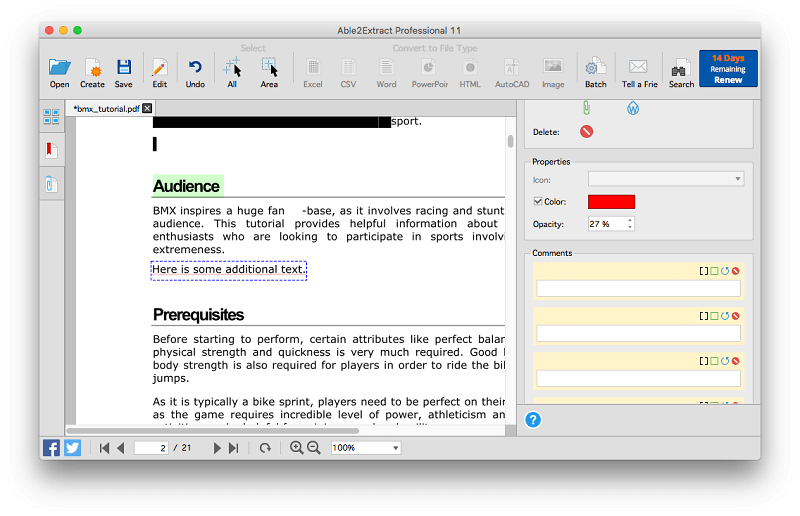Convert to PowerPoint
Image resolution: width=800 pixels, height=516 pixels.
(430, 72)
